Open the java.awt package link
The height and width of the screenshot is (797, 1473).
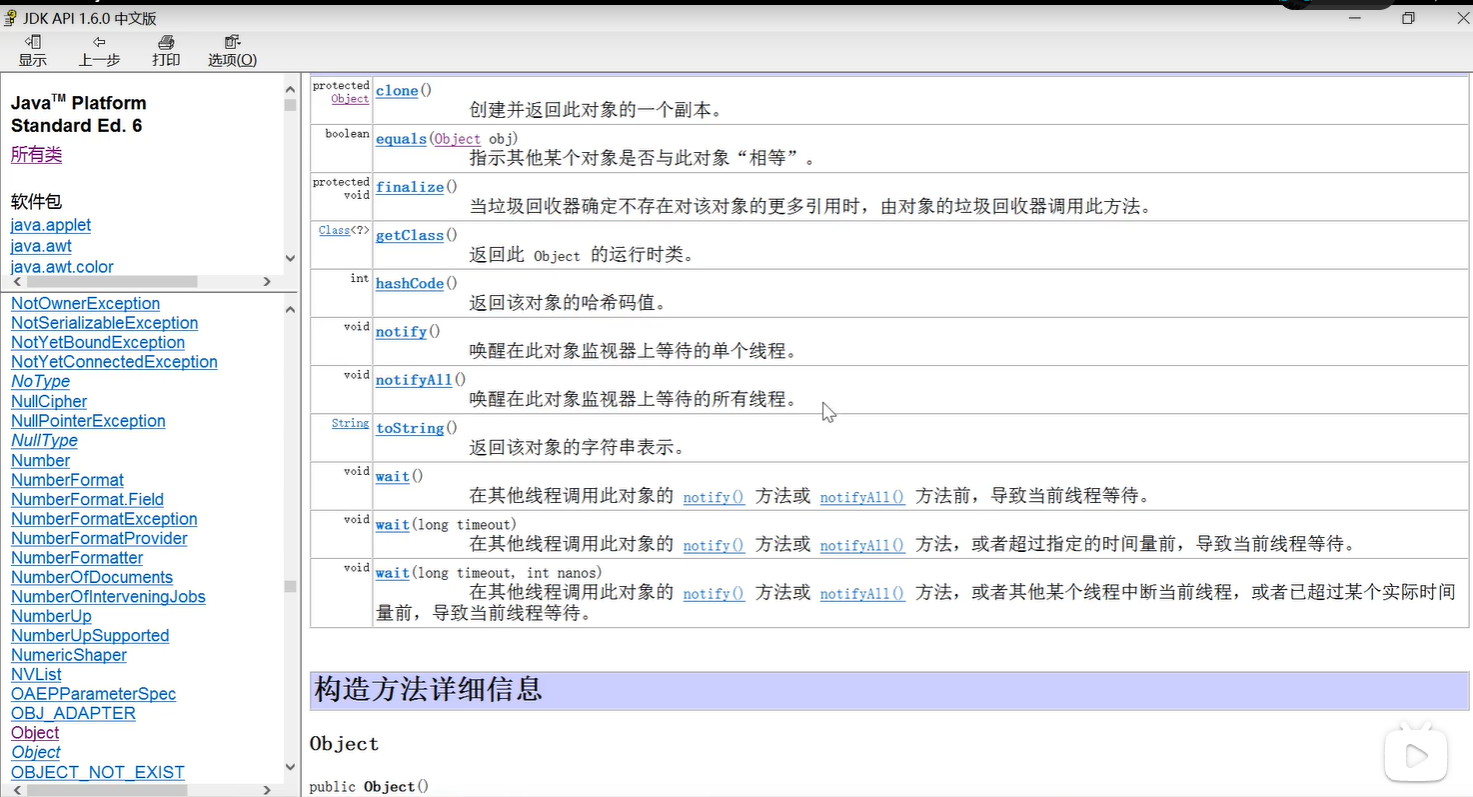pos(41,246)
